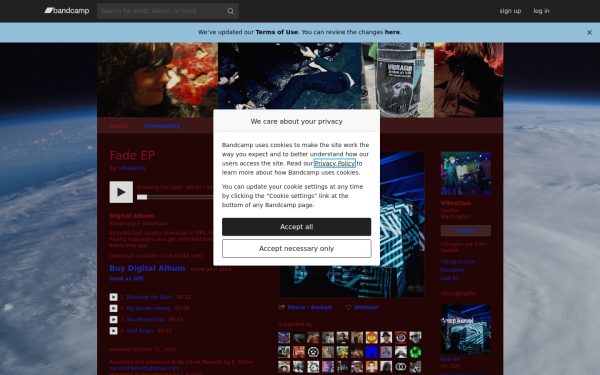600x375 pixels.
Task: Open the VibraGun artist link under the title
Action: tap(132, 168)
